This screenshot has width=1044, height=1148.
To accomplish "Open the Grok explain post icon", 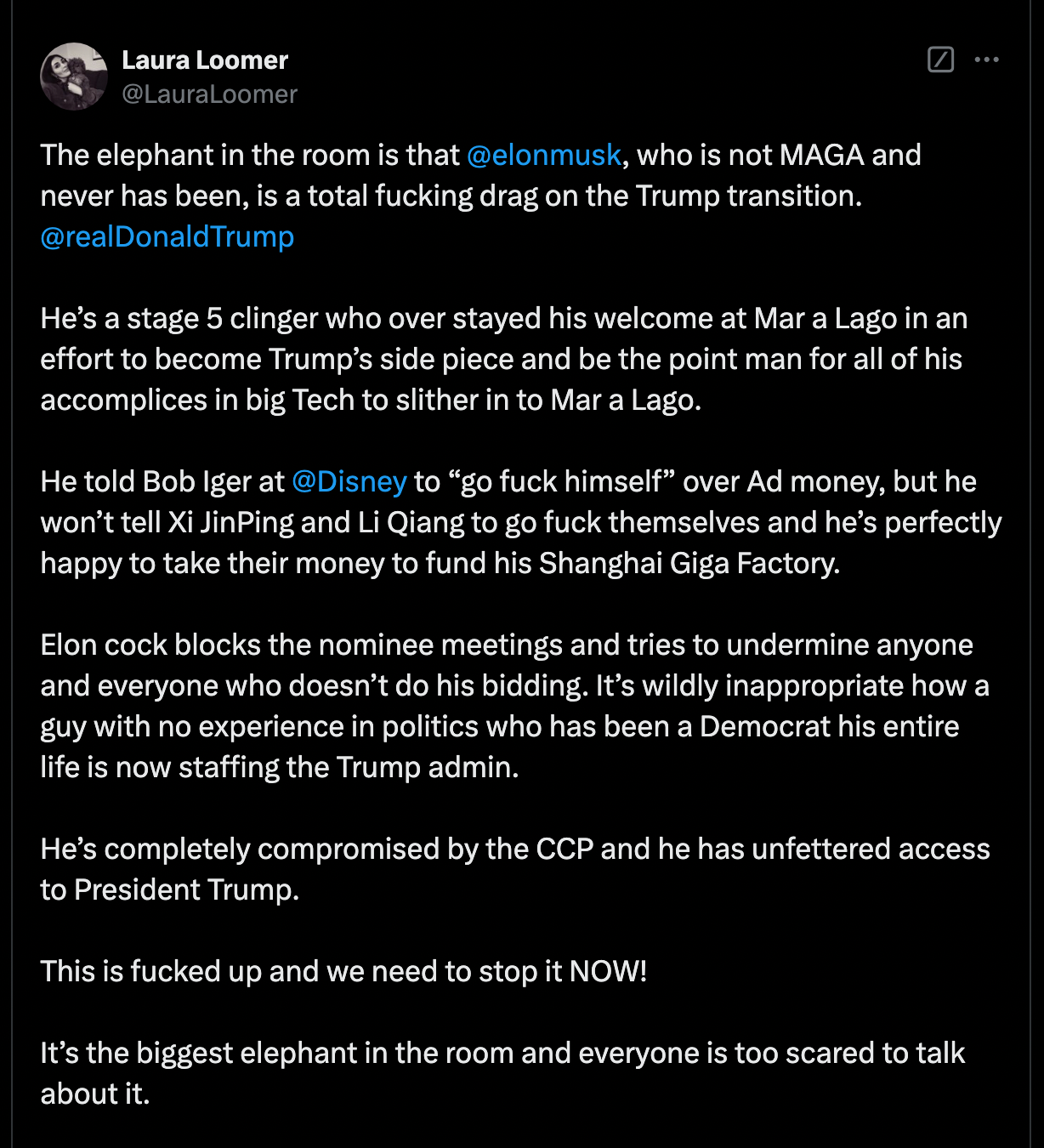I will (x=940, y=60).
